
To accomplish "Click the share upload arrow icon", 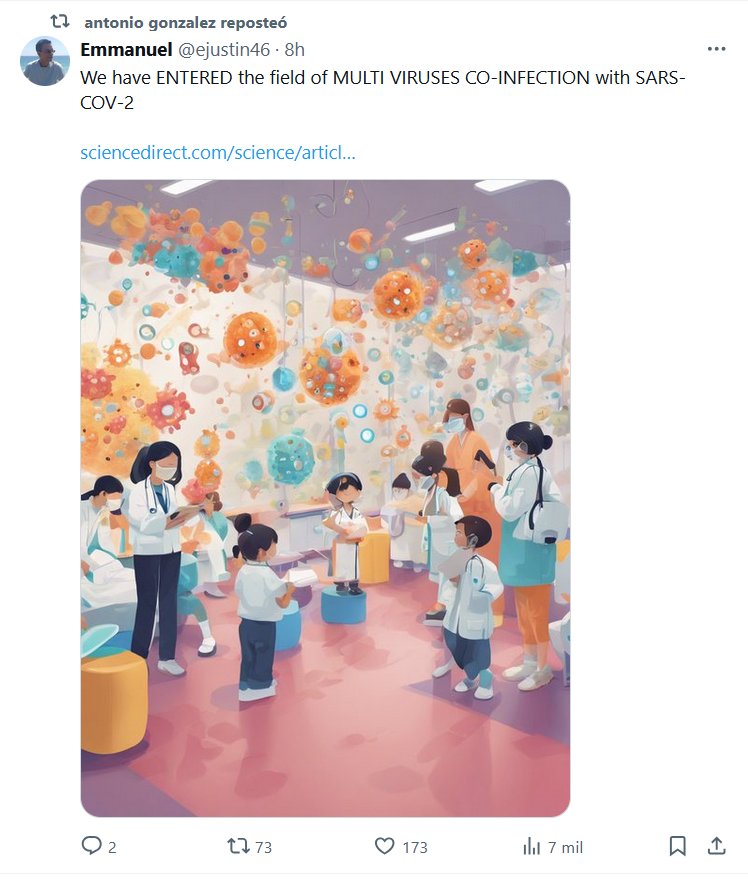I will pyautogui.click(x=716, y=846).
